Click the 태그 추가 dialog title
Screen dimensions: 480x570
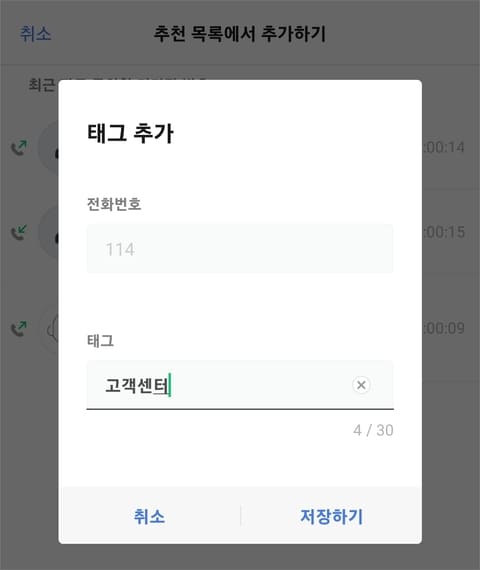click(x=131, y=133)
